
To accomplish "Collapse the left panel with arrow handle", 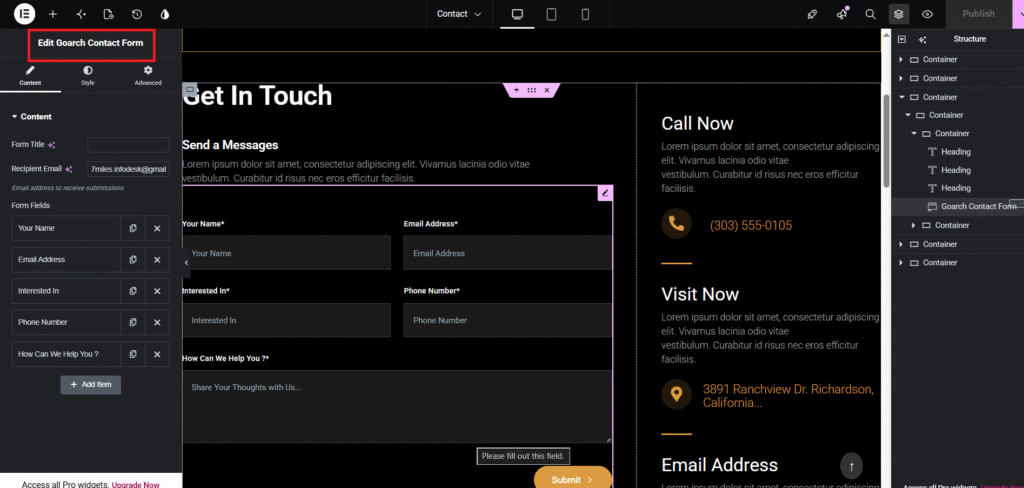I will pyautogui.click(x=186, y=263).
